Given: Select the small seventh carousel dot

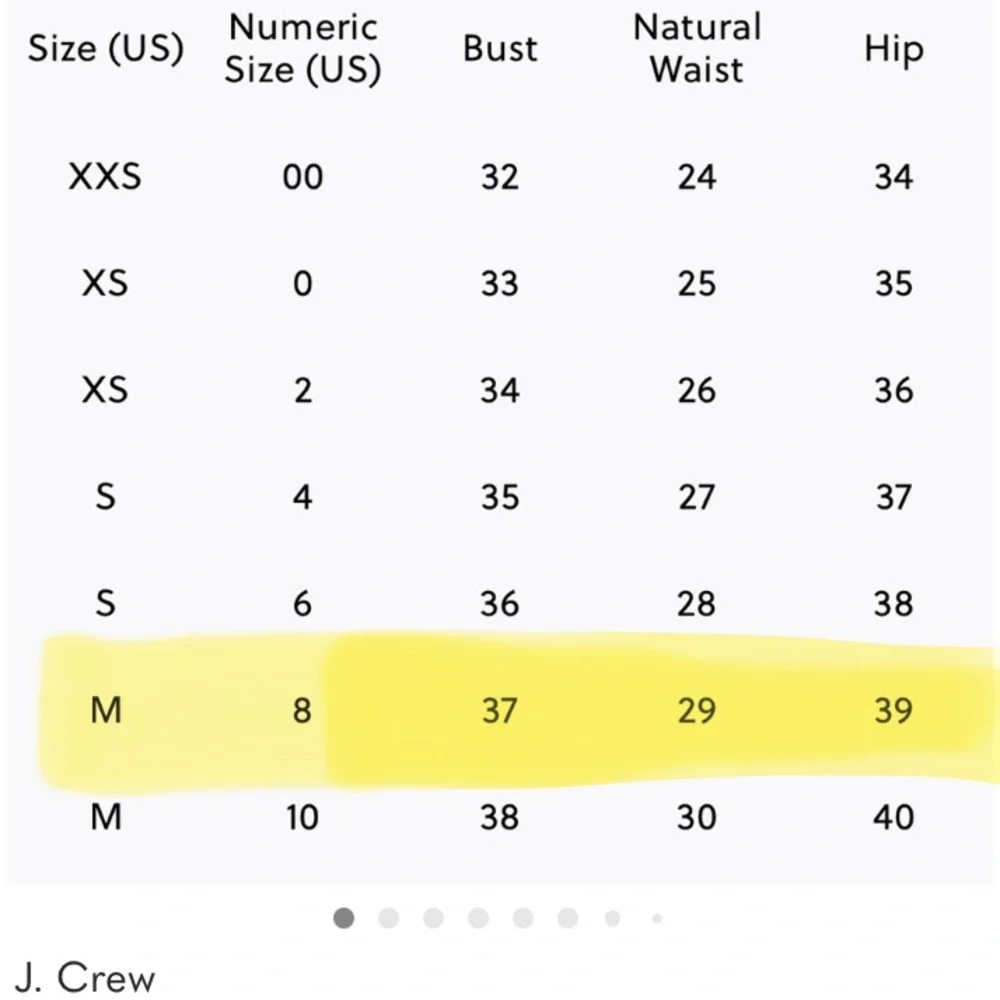Looking at the screenshot, I should tap(612, 918).
